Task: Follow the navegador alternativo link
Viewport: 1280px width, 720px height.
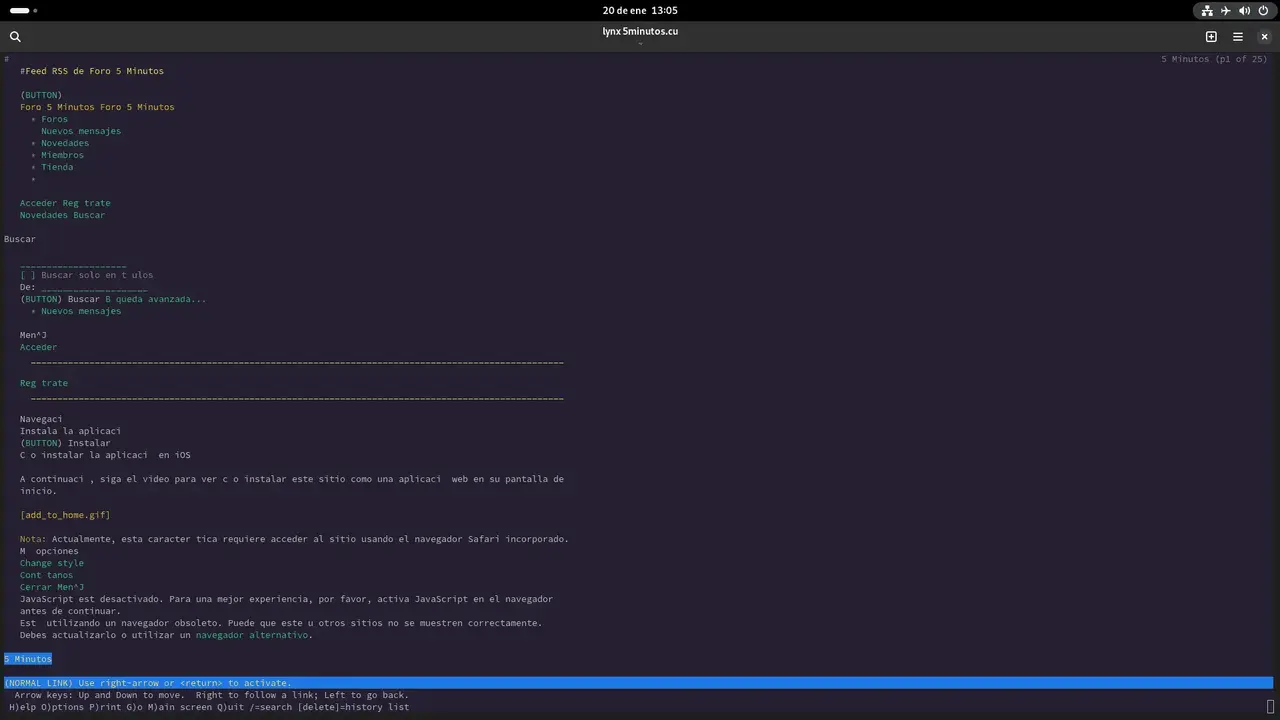Action: coord(251,635)
